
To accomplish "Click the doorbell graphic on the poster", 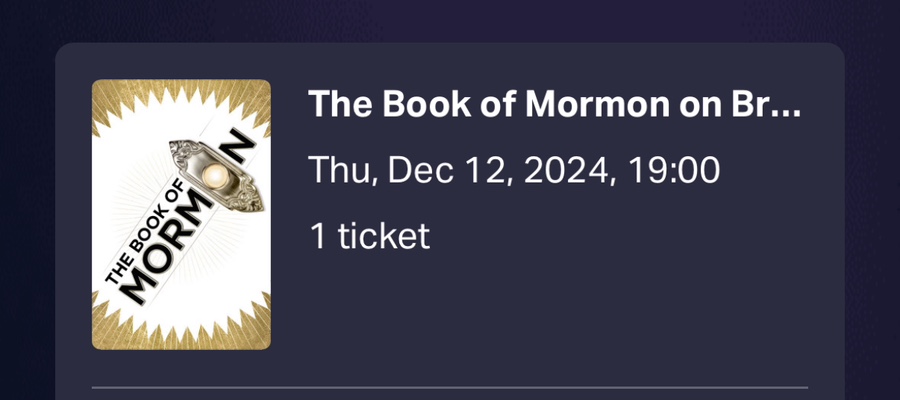I will tap(216, 177).
